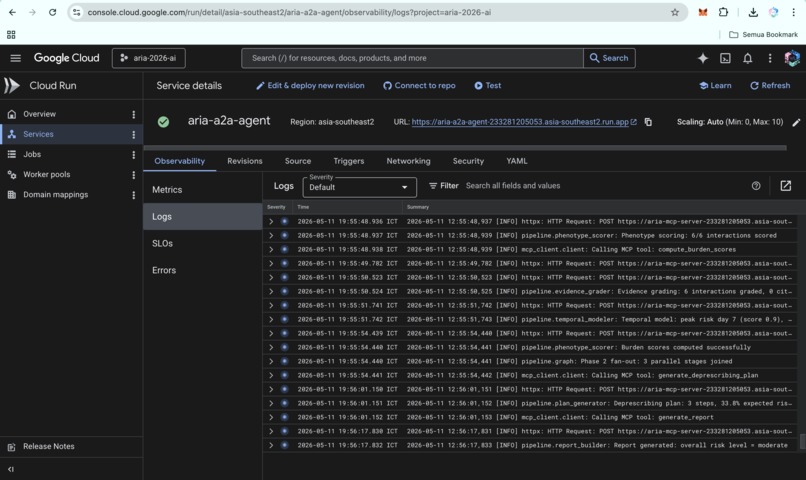Open MetaMask fox extension icon
Screen dimensions: 806x480
pyautogui.click(x=703, y=12)
